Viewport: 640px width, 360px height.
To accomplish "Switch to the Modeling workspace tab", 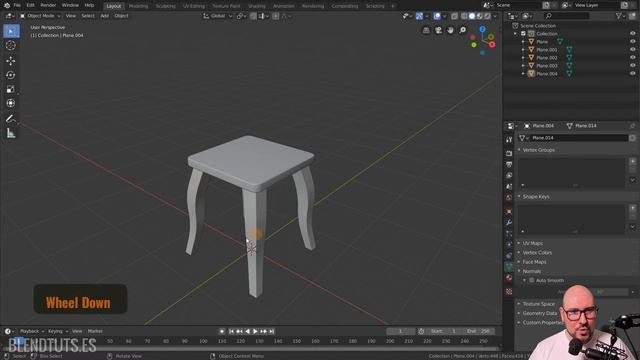I will pyautogui.click(x=138, y=6).
